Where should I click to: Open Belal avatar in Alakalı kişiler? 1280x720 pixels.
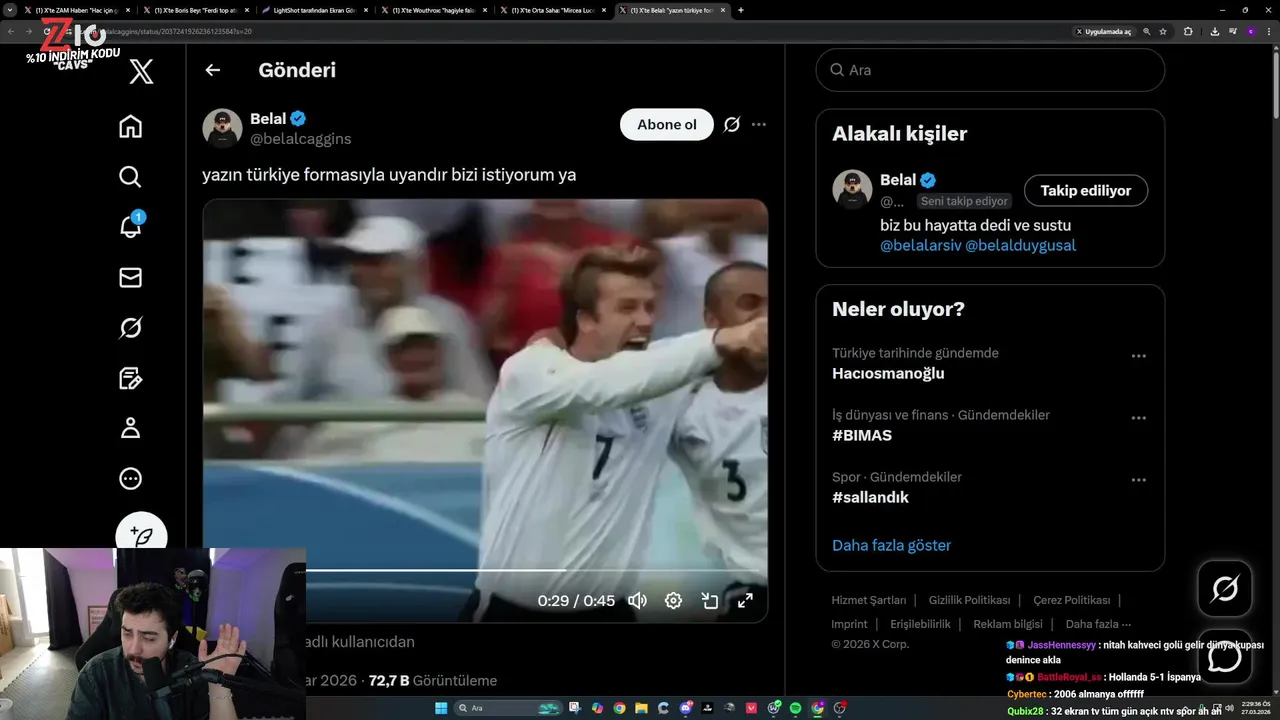pyautogui.click(x=852, y=189)
